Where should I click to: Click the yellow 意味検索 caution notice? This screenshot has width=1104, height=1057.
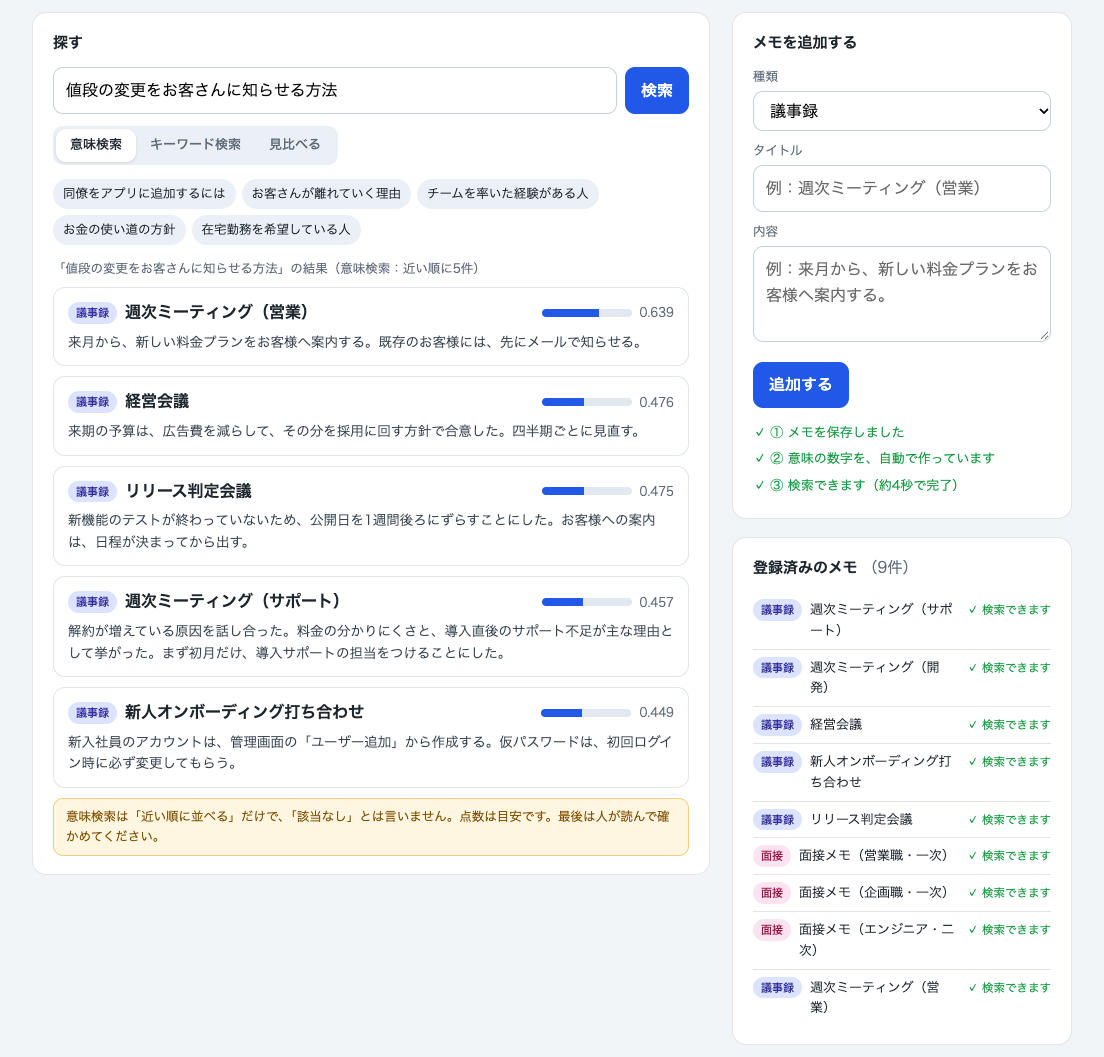(x=370, y=827)
